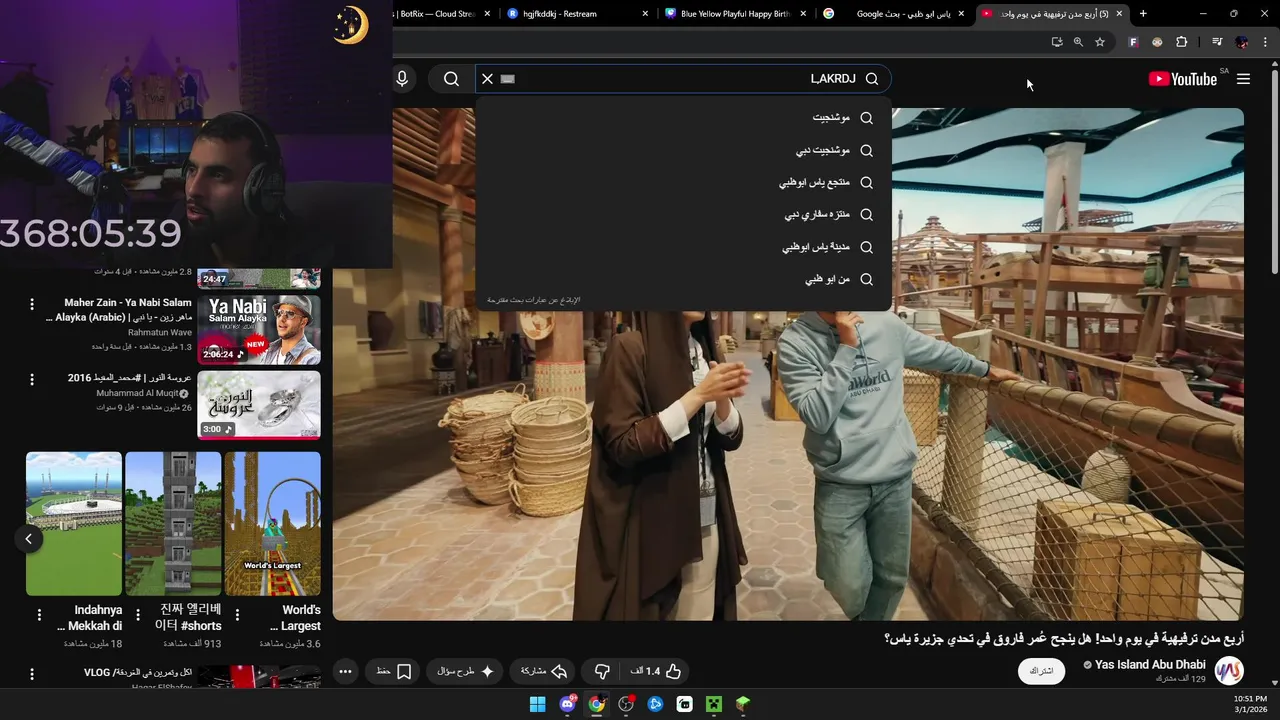
Task: Click the shorts shelf previous arrow
Action: (28, 539)
